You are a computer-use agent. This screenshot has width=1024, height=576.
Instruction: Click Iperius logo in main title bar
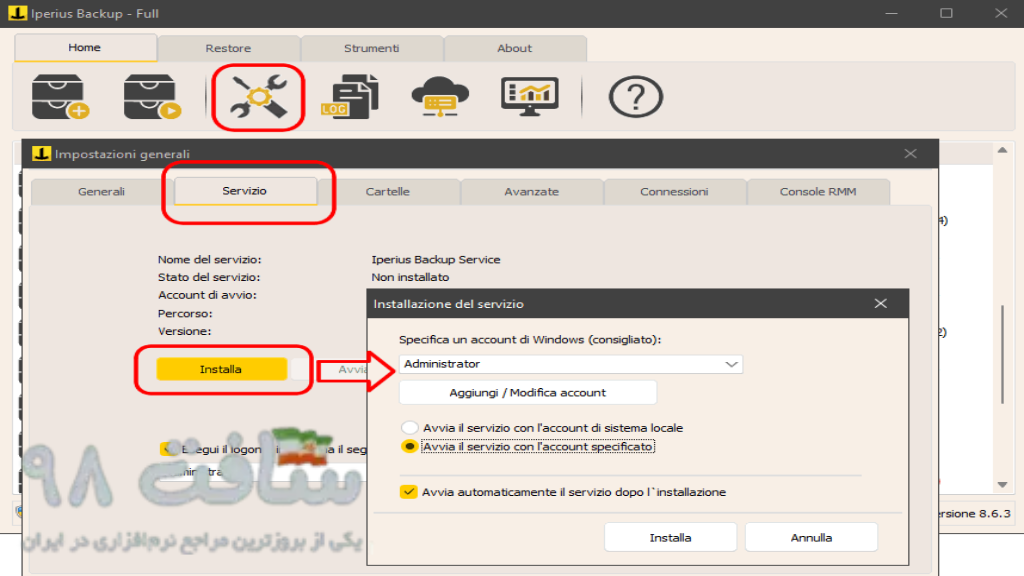pyautogui.click(x=18, y=13)
